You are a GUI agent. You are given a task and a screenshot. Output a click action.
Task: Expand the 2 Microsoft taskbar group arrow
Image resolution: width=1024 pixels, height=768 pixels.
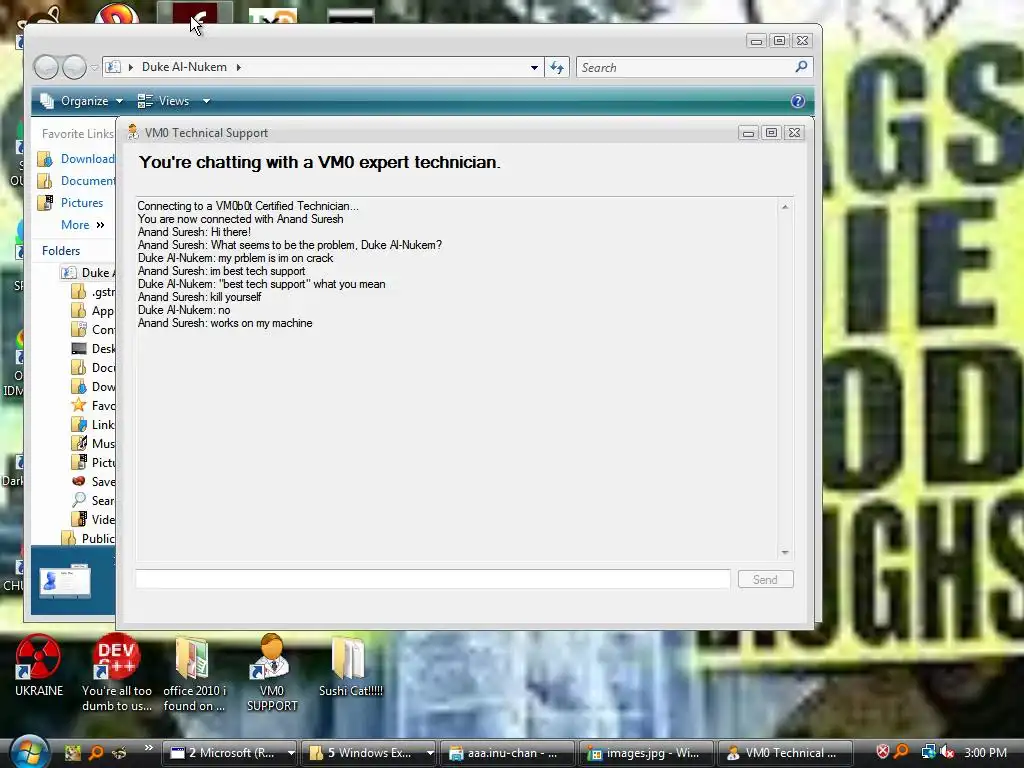[x=291, y=753]
